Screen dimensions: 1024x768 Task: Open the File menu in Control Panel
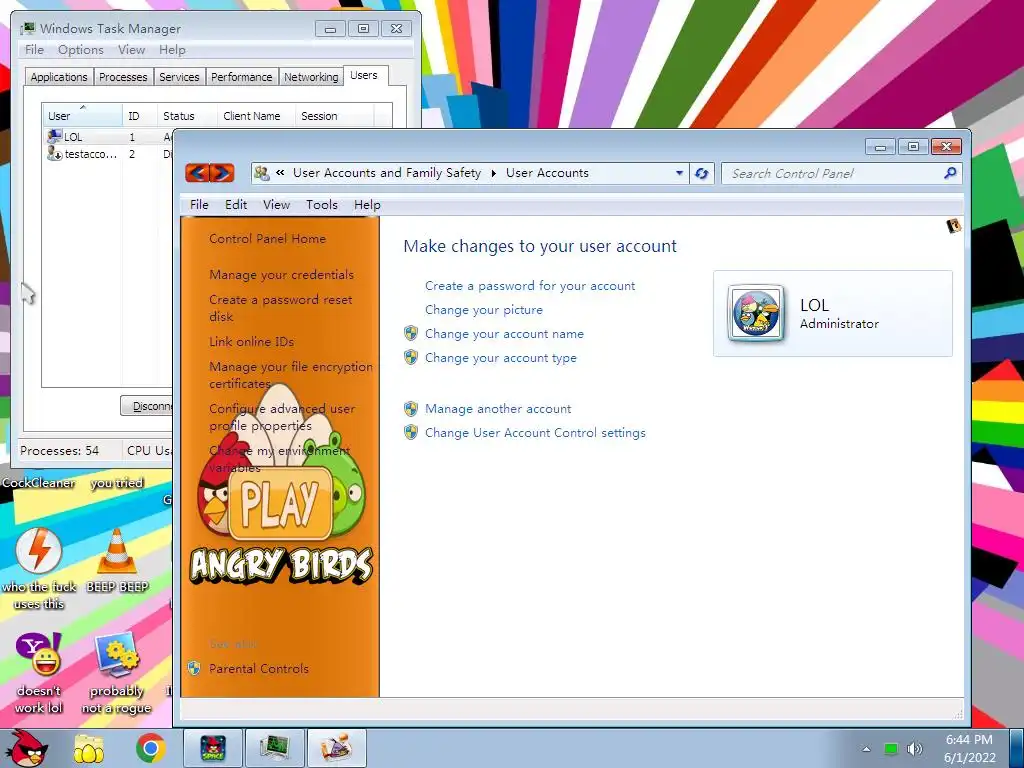[199, 205]
